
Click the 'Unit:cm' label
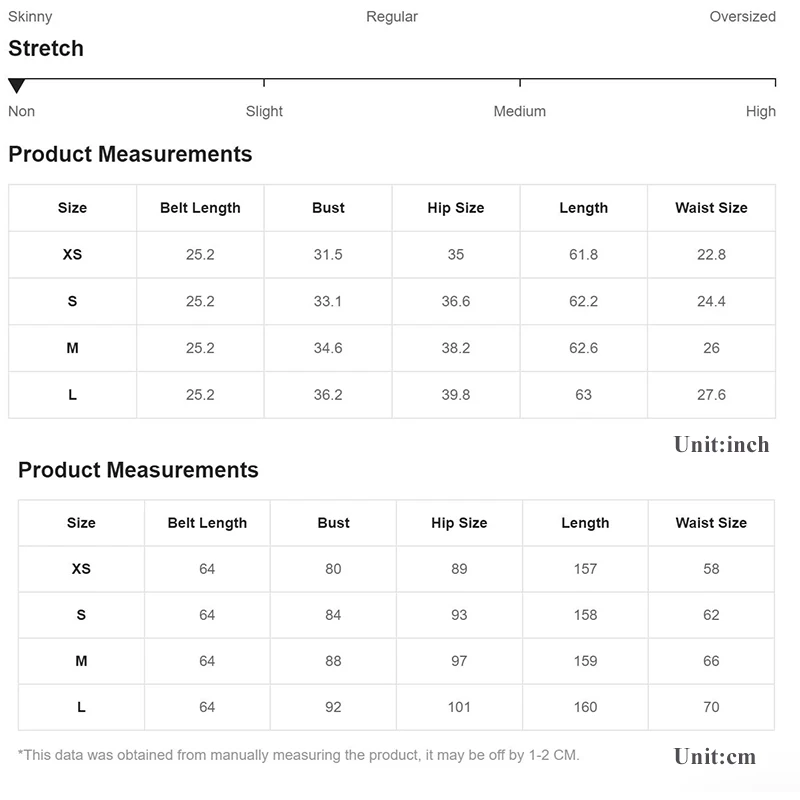714,756
